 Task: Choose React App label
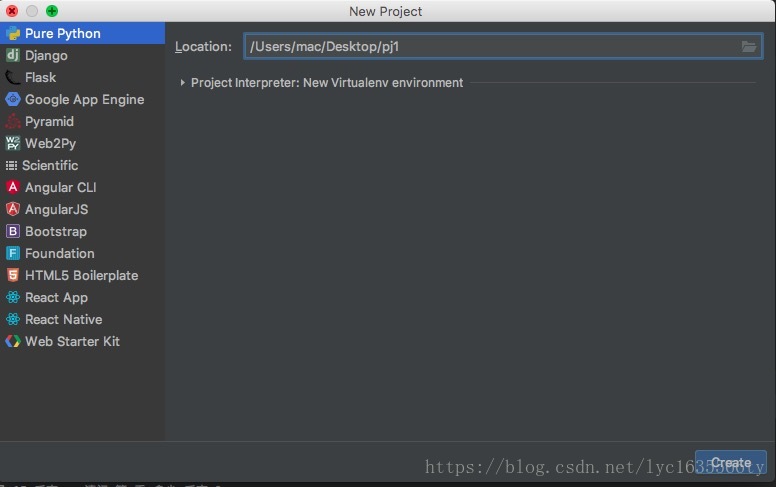click(56, 297)
